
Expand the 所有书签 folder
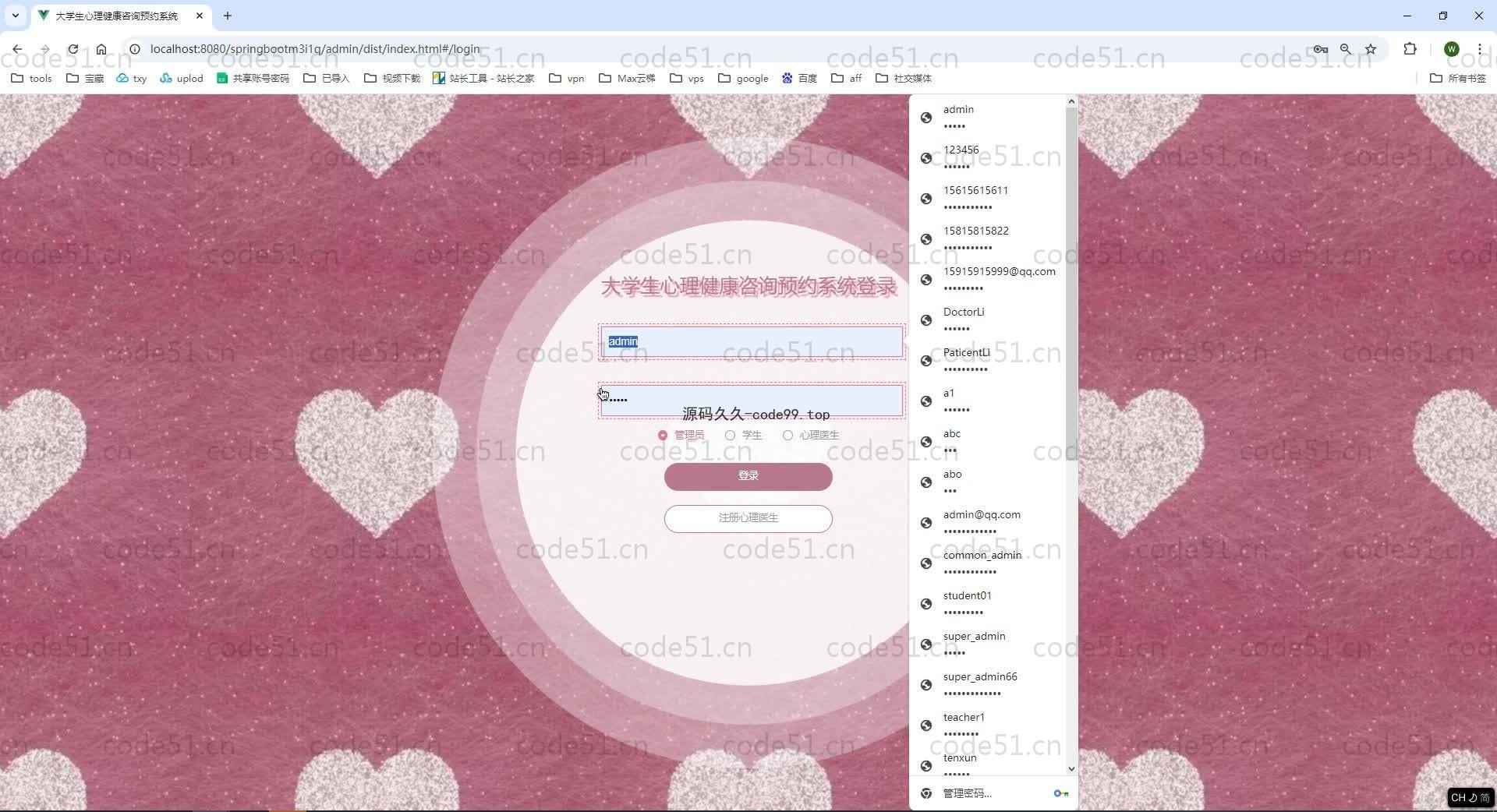[1458, 78]
